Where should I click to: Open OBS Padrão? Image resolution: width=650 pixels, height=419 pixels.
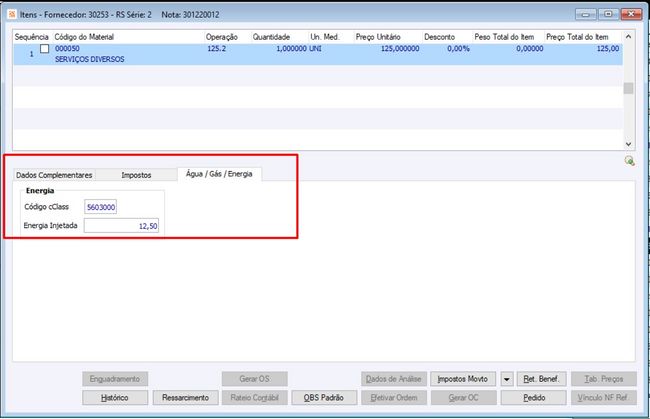click(x=324, y=397)
